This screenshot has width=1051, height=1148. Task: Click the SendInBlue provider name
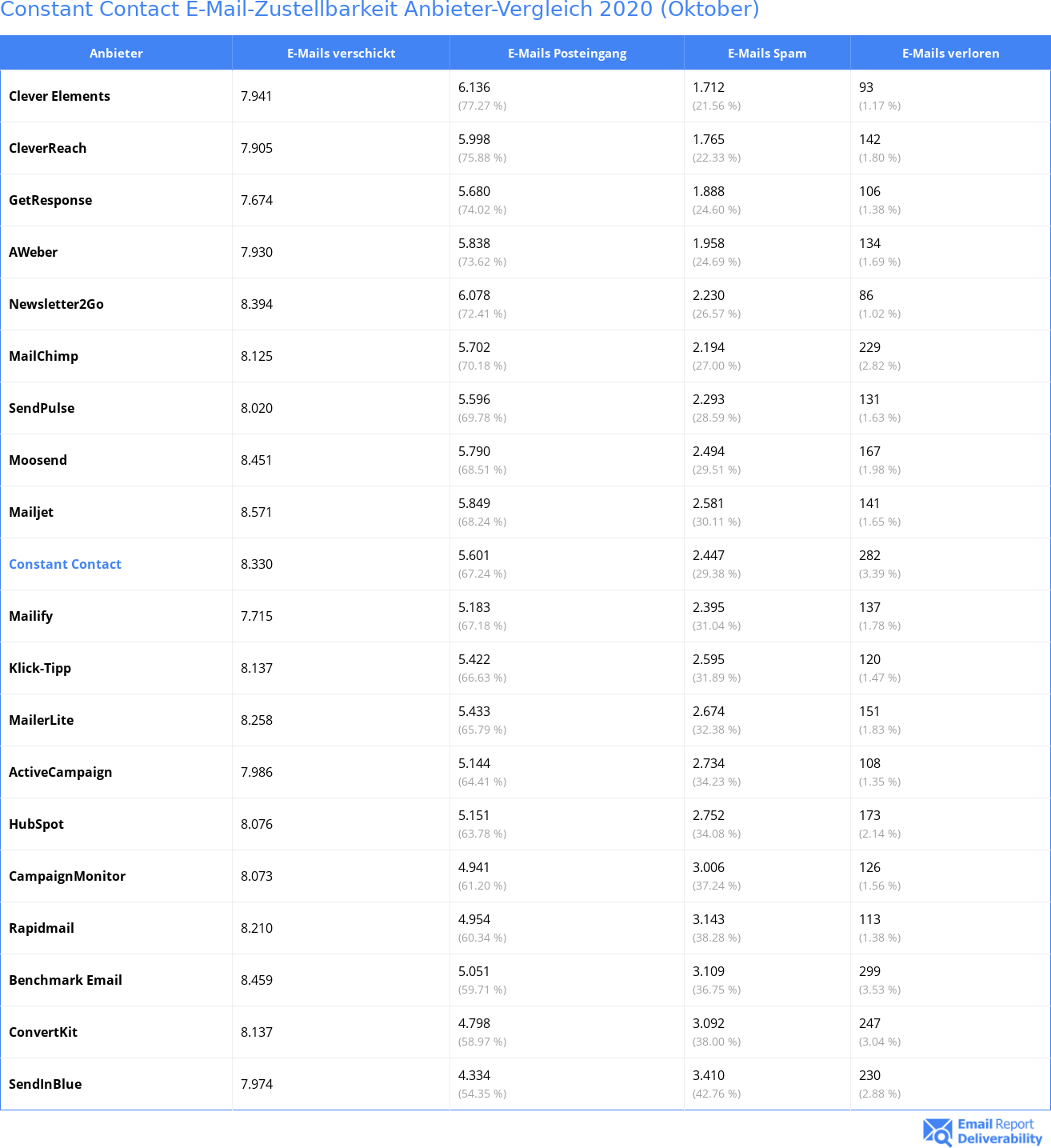tap(45, 1084)
